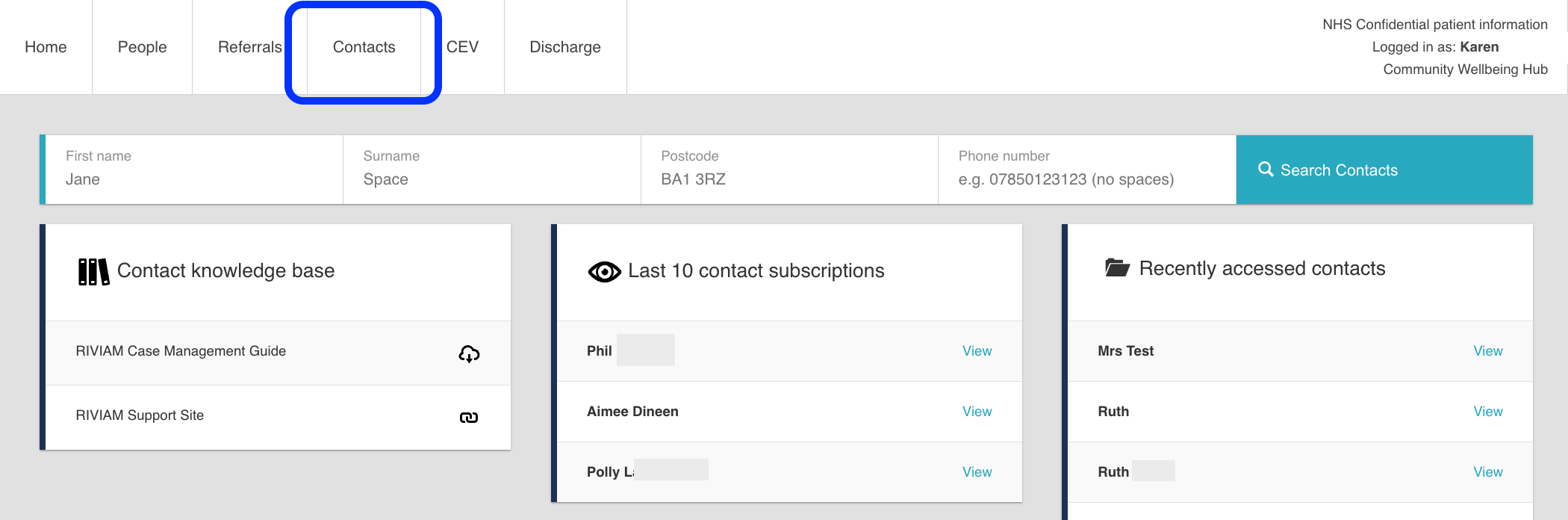The height and width of the screenshot is (520, 1568).
Task: View Aimee Dineen's contact subscription
Action: [x=977, y=412]
